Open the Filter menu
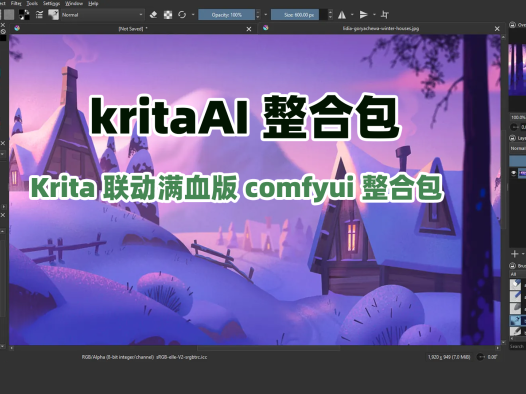 point(16,3)
